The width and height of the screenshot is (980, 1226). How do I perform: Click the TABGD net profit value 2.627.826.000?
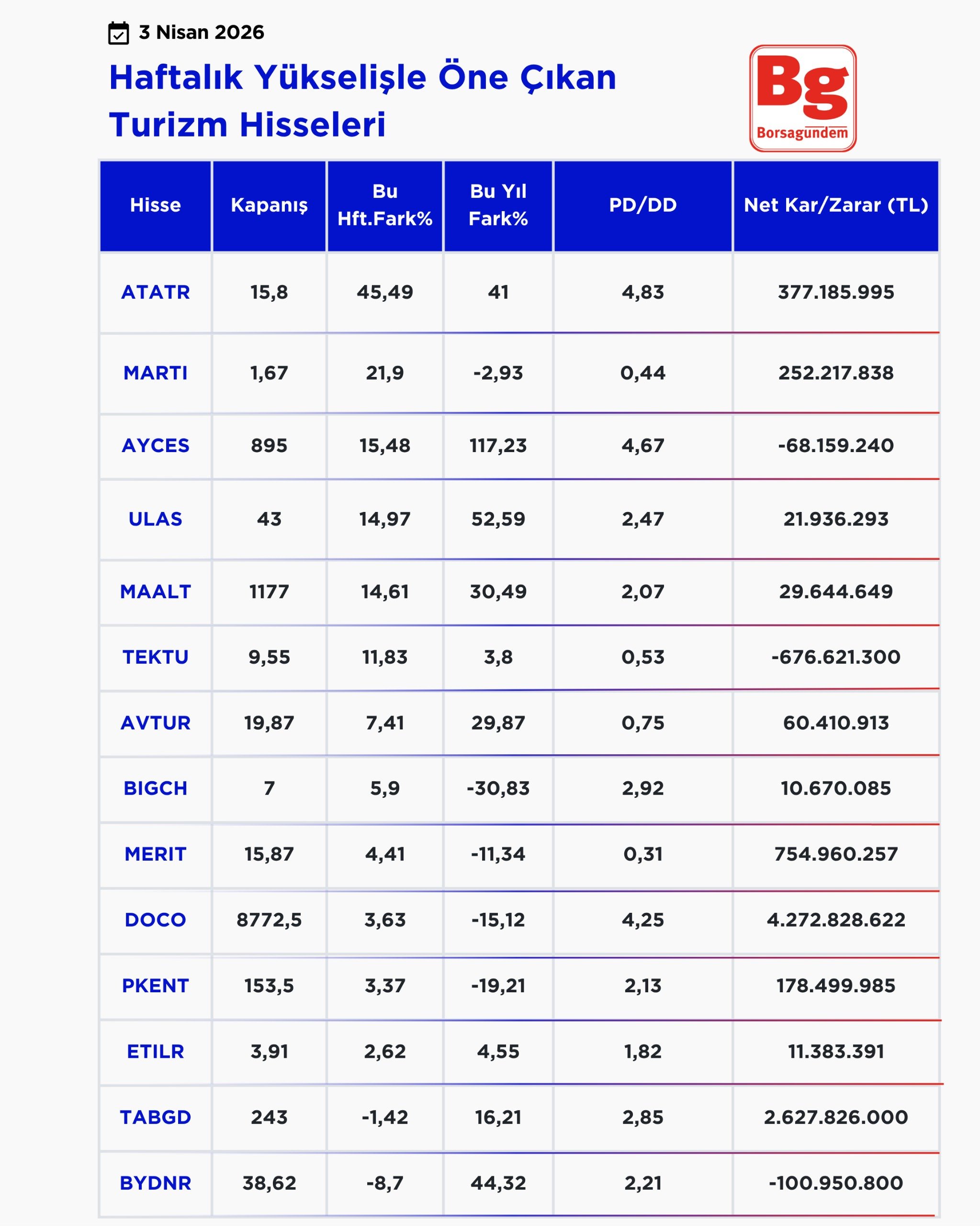[x=835, y=1117]
